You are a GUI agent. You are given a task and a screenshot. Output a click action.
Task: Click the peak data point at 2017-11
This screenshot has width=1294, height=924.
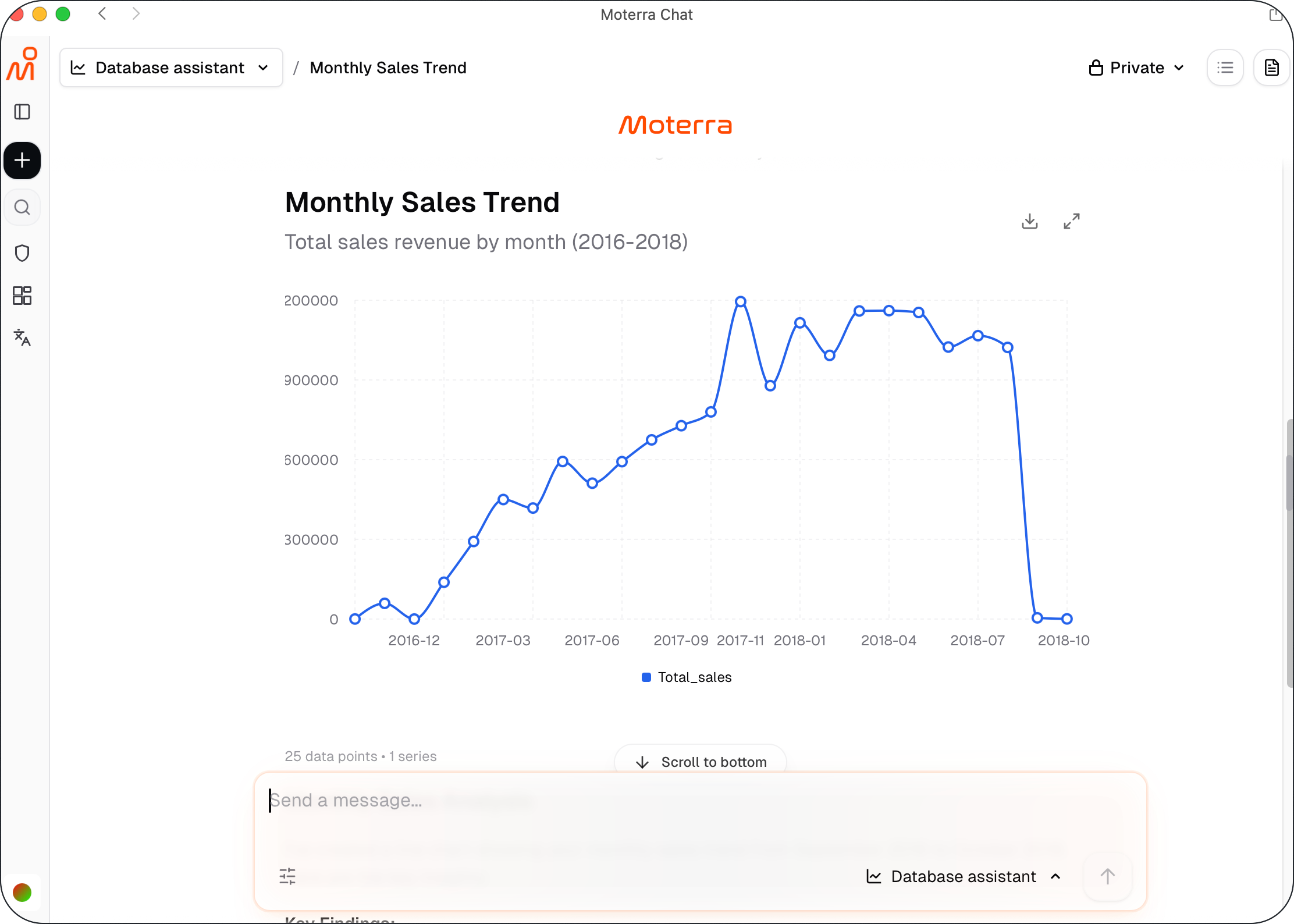click(x=741, y=301)
